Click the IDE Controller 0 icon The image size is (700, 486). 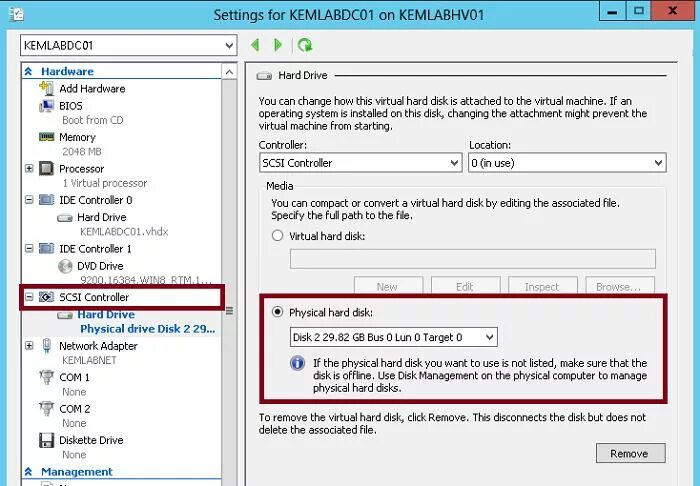click(46, 200)
